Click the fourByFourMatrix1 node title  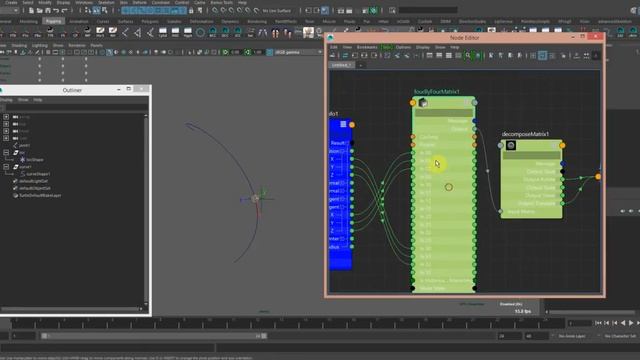point(437,91)
